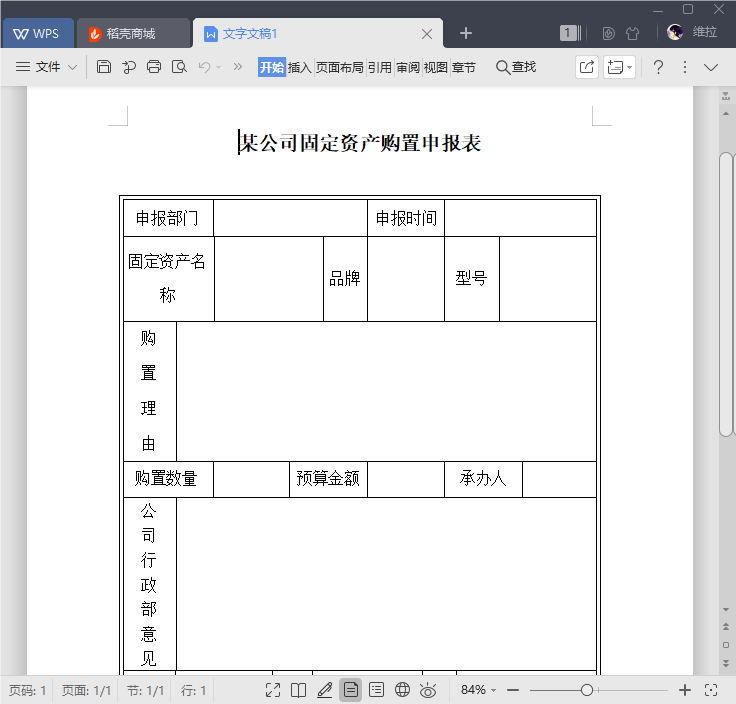Expand the 文件 dropdown arrow
The width and height of the screenshot is (736, 704).
click(72, 68)
